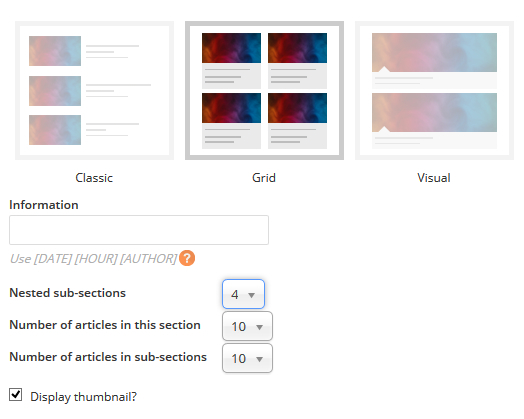
Task: Click first image in Classic preview
Action: [x=55, y=51]
